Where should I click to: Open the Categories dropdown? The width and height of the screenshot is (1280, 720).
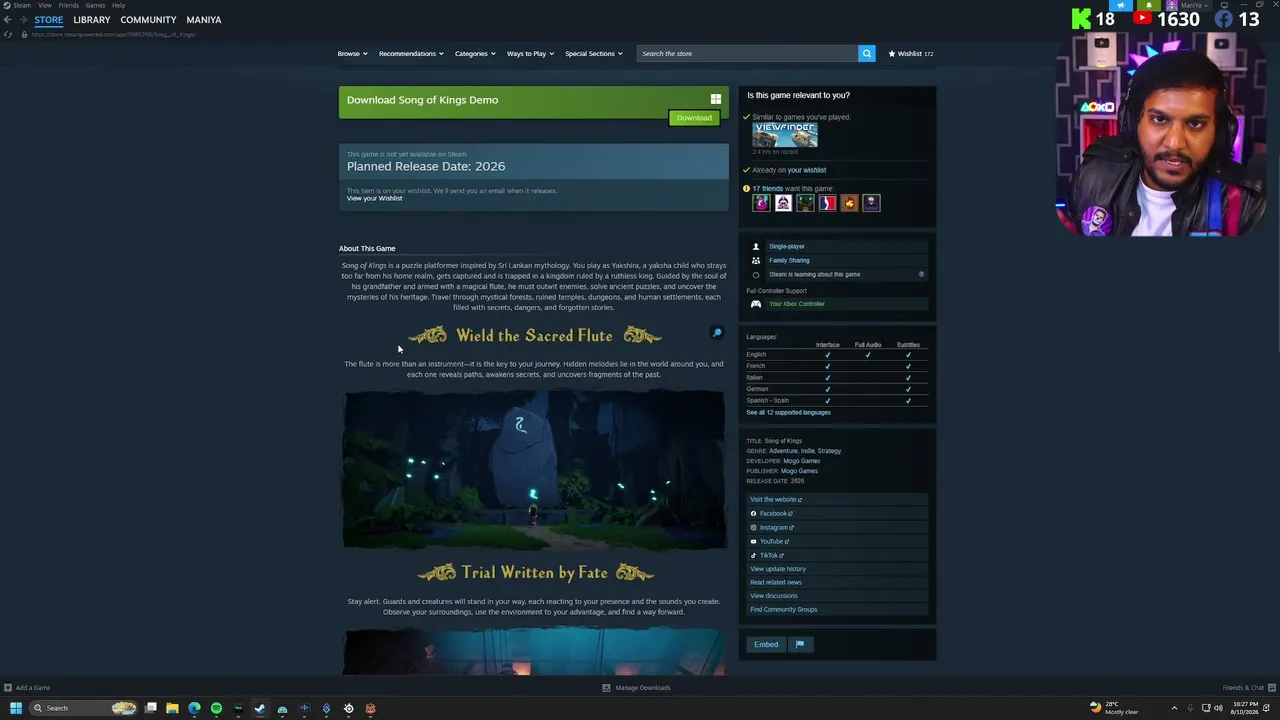click(x=475, y=54)
